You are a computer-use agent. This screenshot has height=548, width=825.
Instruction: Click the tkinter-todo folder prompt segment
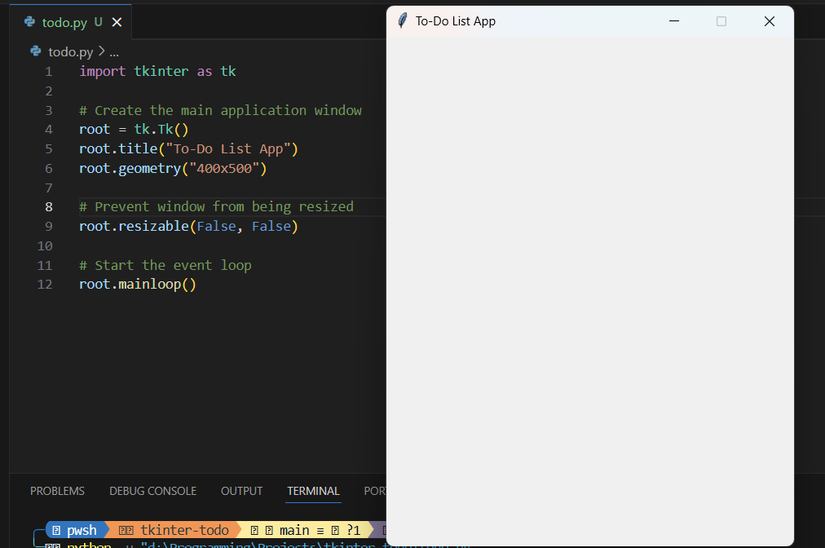(174, 530)
